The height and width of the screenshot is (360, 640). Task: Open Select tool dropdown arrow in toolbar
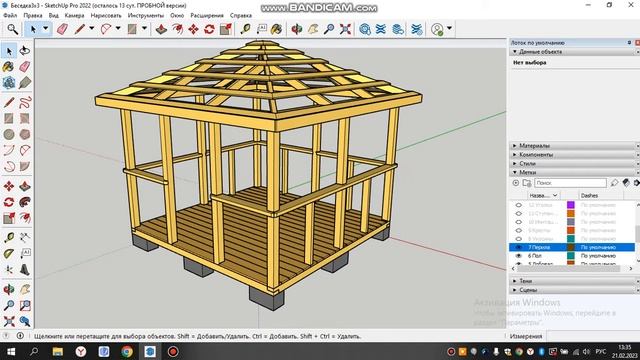(x=46, y=29)
